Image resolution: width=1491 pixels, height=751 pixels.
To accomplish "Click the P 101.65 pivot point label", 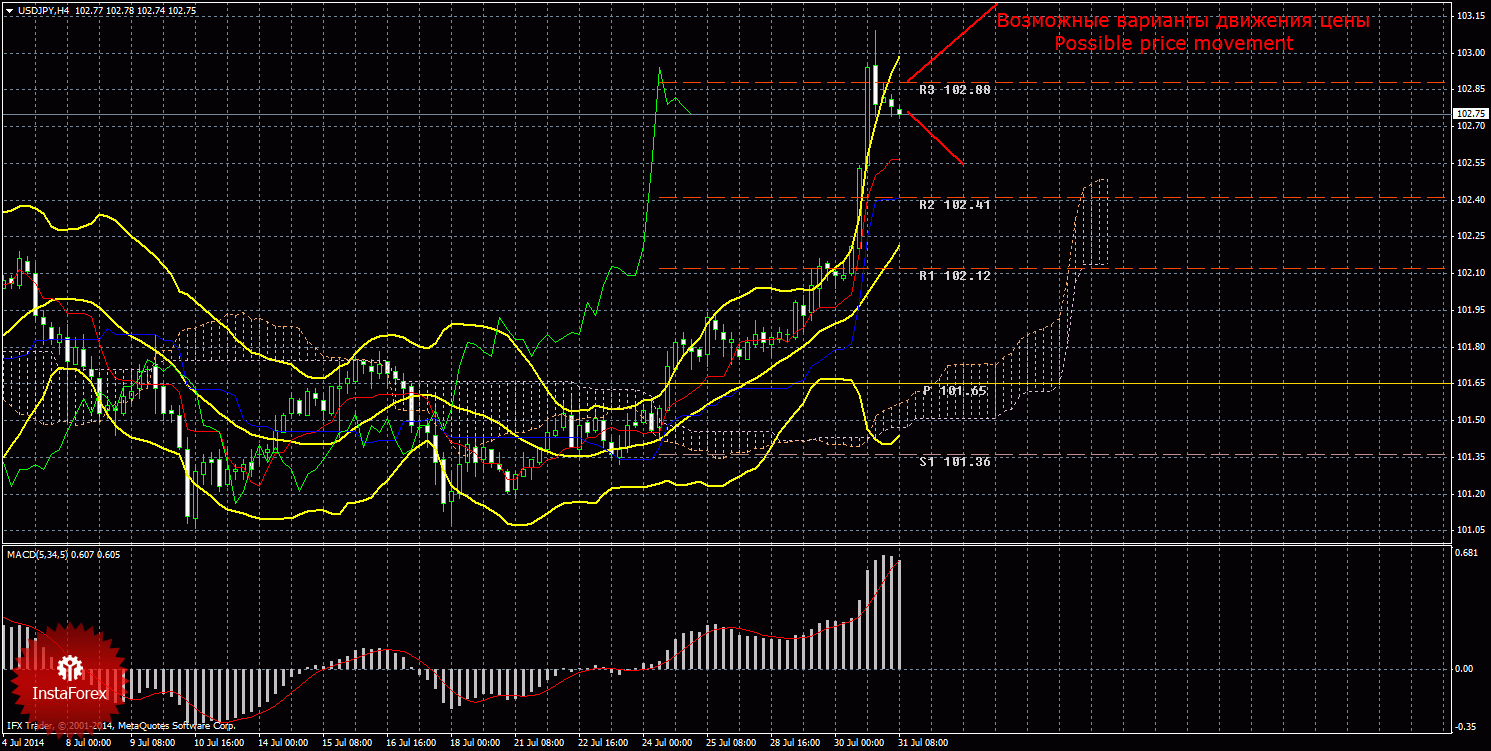I will click(955, 391).
